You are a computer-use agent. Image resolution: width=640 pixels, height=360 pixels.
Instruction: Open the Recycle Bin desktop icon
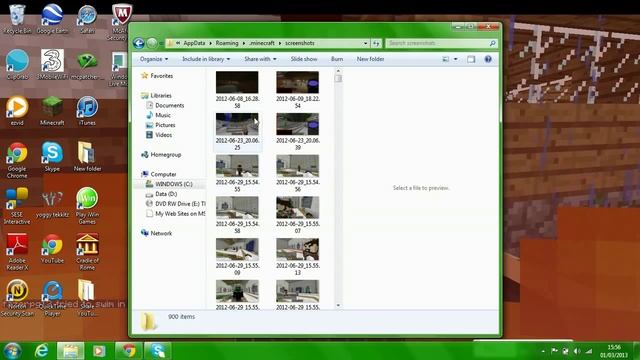click(17, 19)
